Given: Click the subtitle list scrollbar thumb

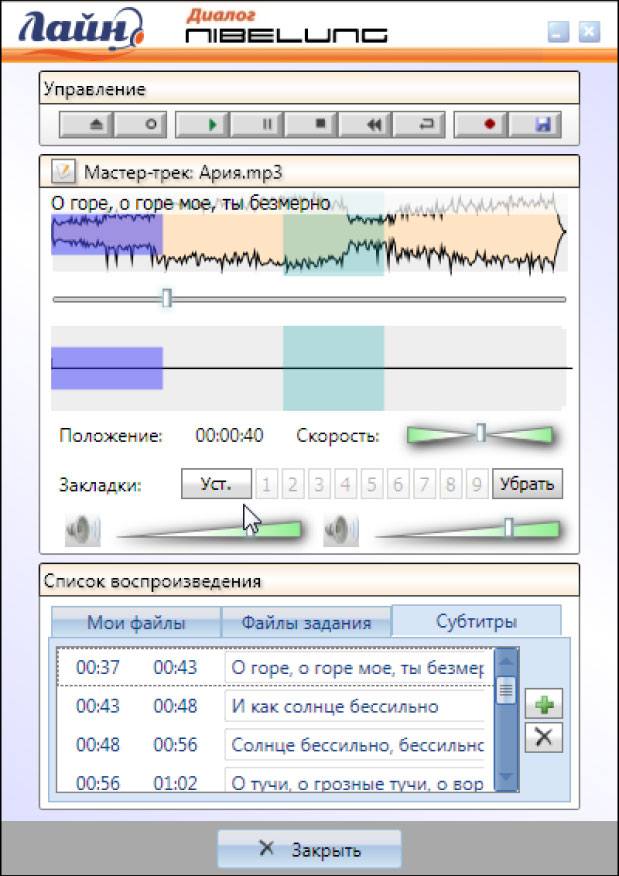Looking at the screenshot, I should point(506,690).
